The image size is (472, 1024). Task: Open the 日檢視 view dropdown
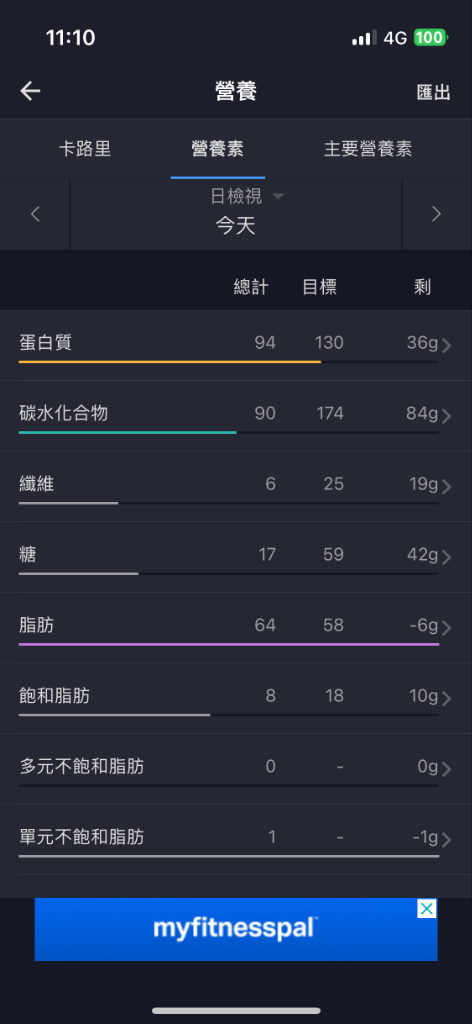[x=246, y=196]
